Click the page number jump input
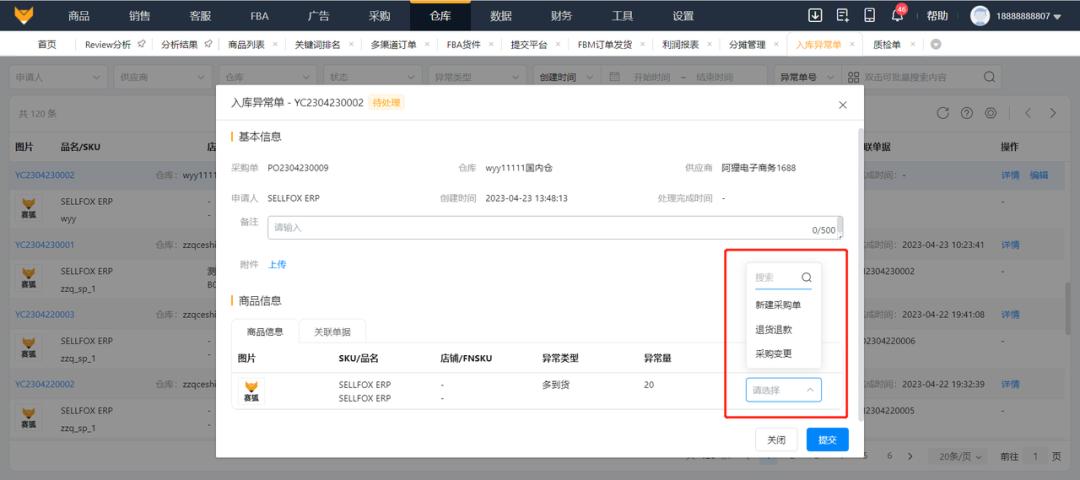This screenshot has height=480, width=1080. 1035,456
